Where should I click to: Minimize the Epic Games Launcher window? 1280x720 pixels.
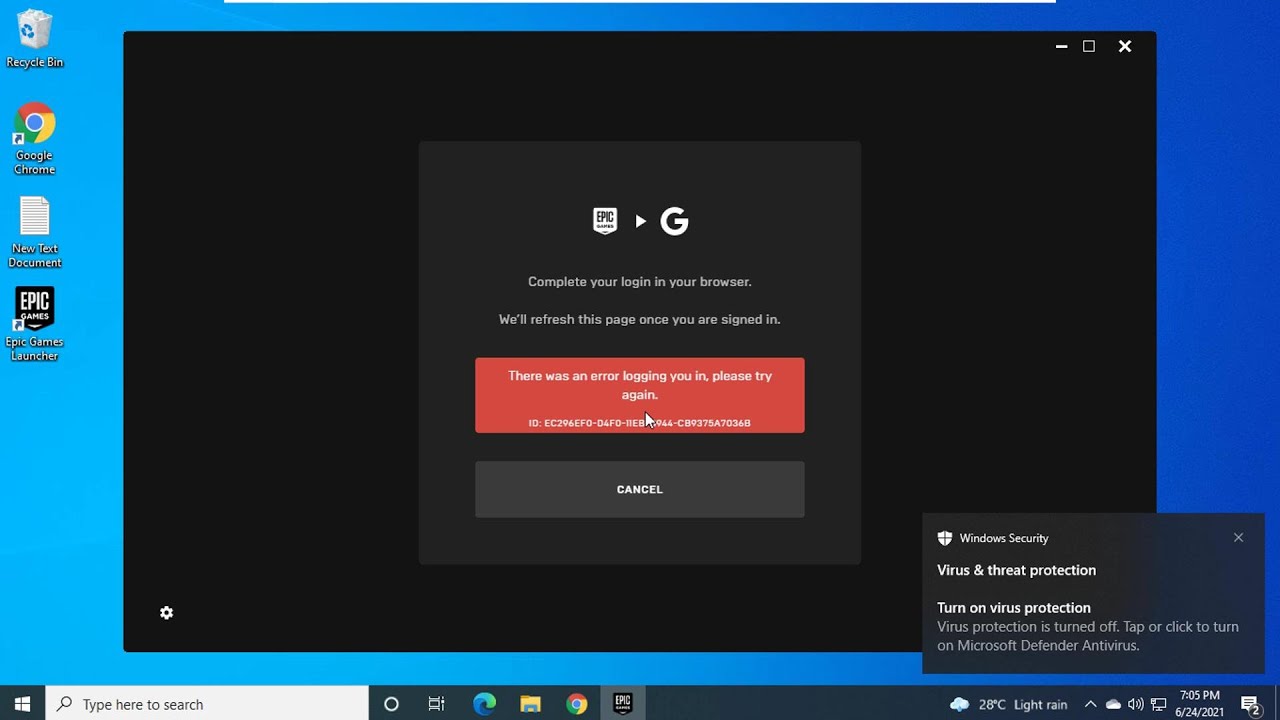click(x=1061, y=46)
